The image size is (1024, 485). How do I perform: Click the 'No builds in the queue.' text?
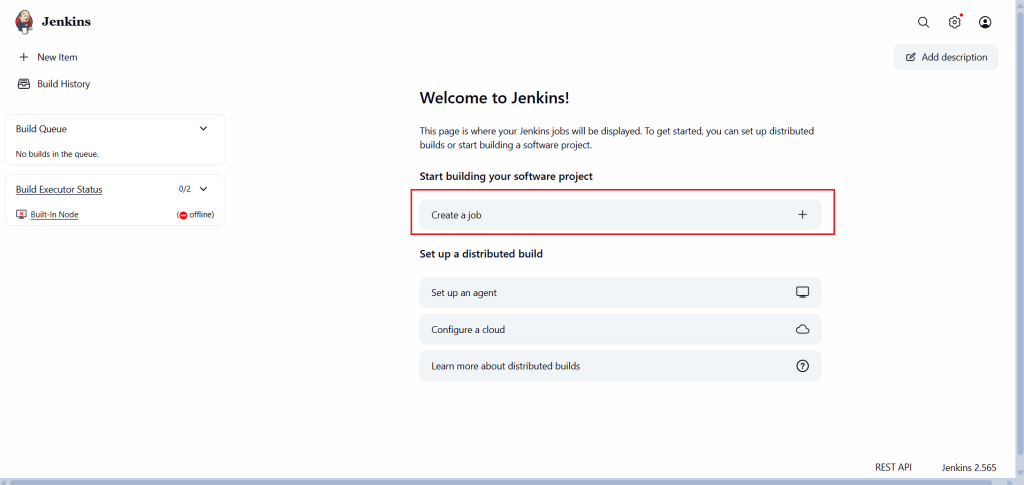(x=57, y=154)
